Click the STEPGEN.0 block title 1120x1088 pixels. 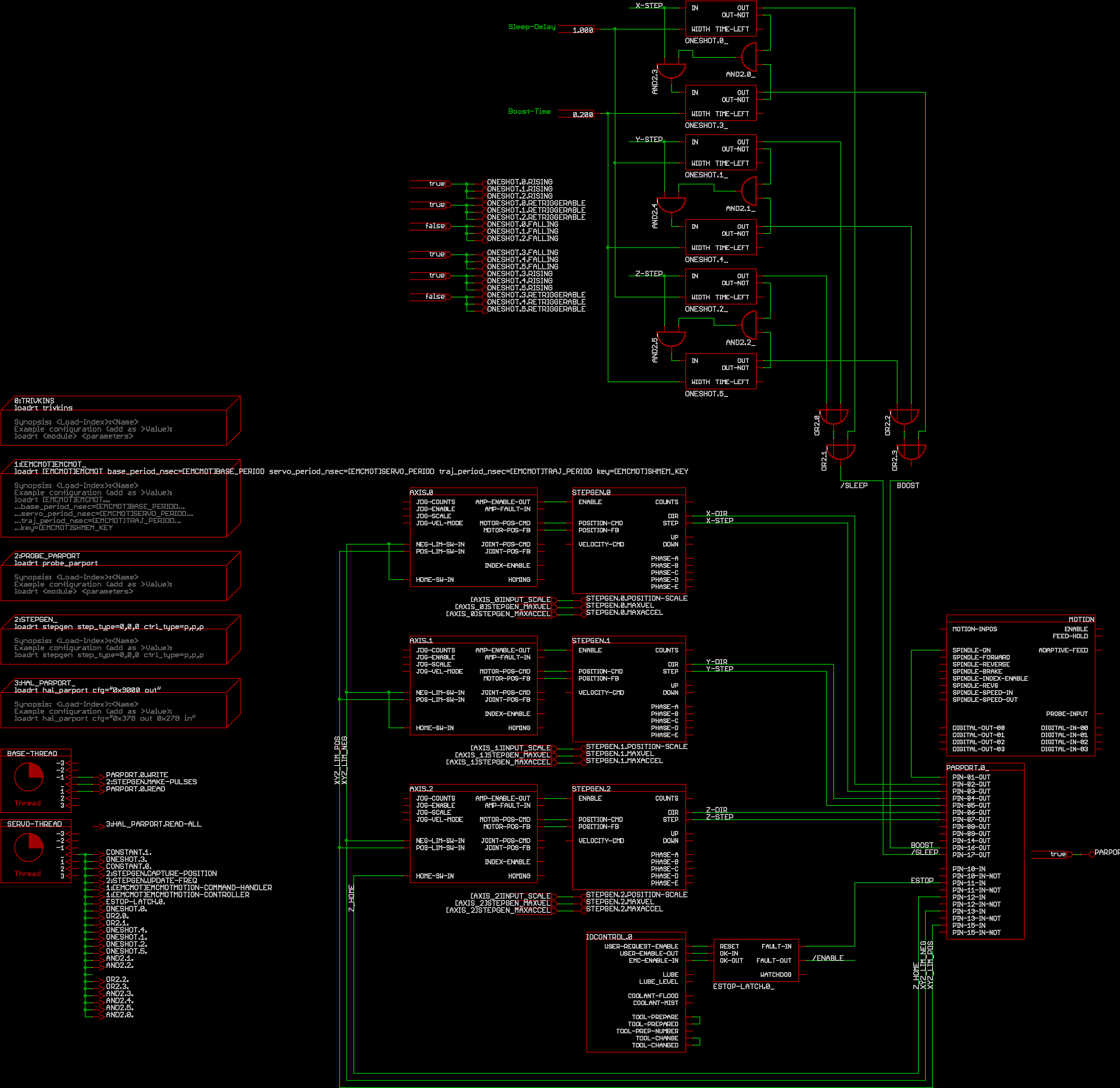591,492
